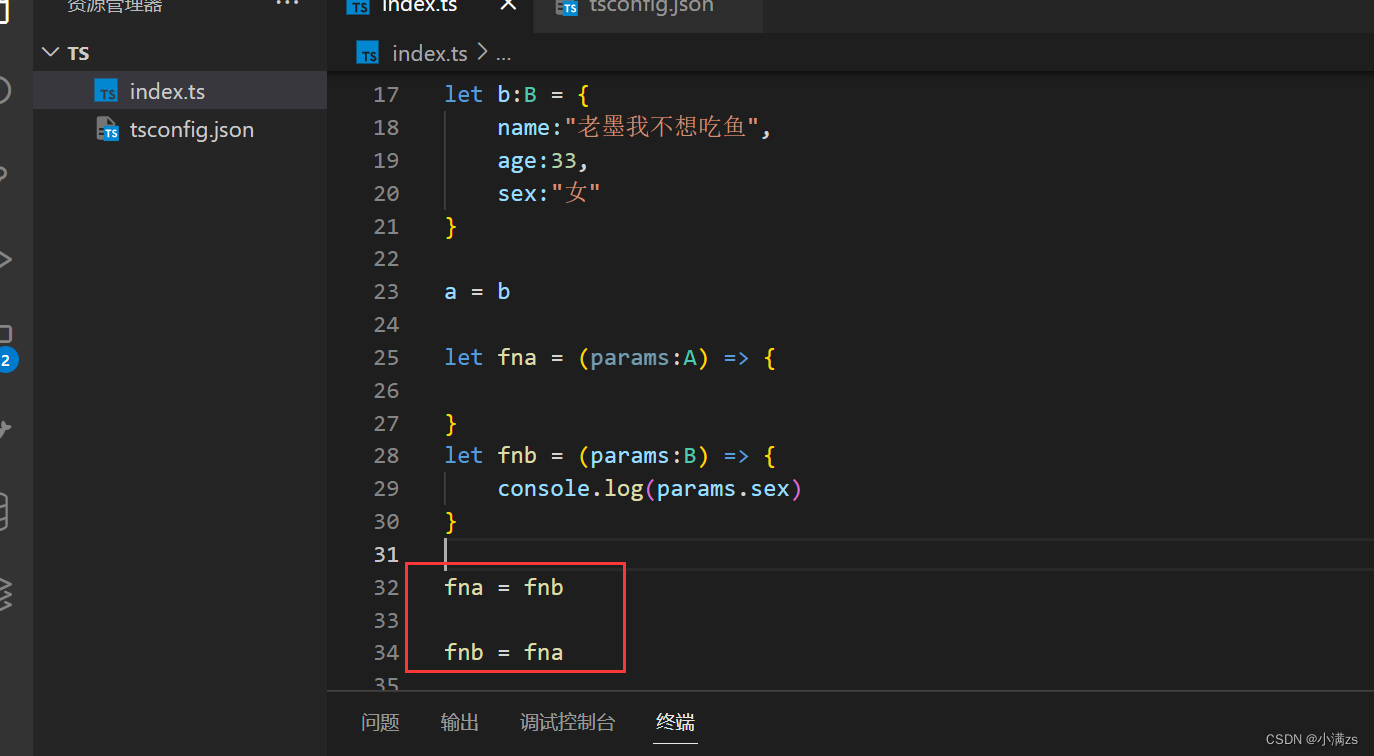Select the TS root folder label
The image size is (1374, 756).
point(79,53)
